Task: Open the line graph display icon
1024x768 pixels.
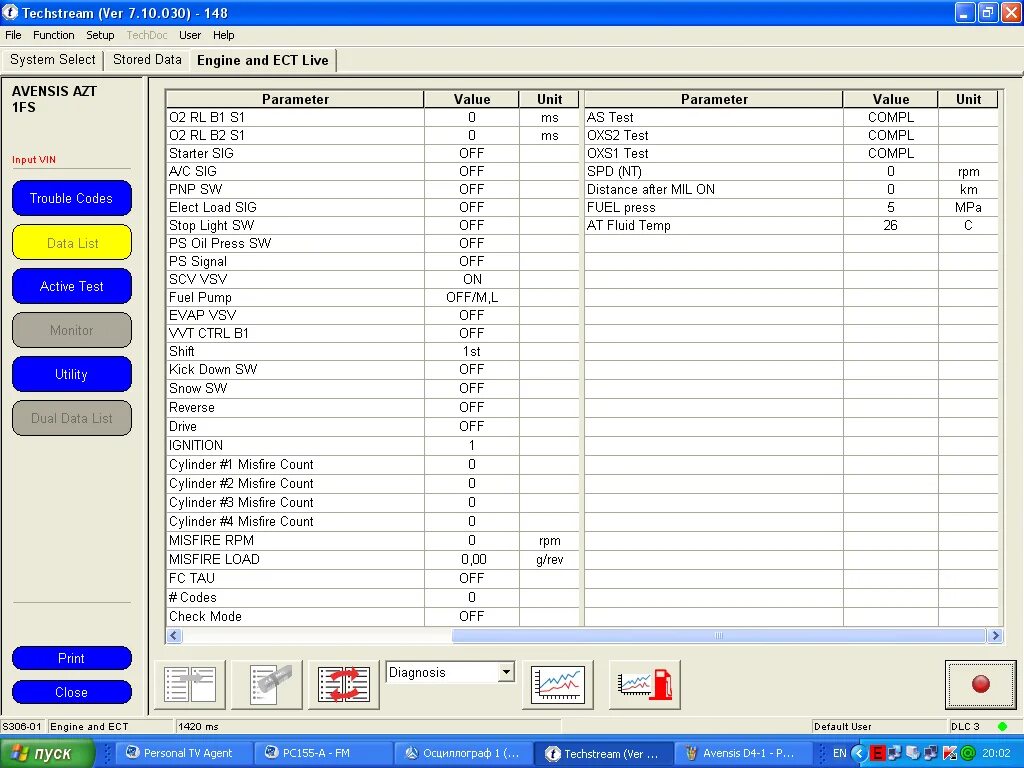Action: coord(558,684)
